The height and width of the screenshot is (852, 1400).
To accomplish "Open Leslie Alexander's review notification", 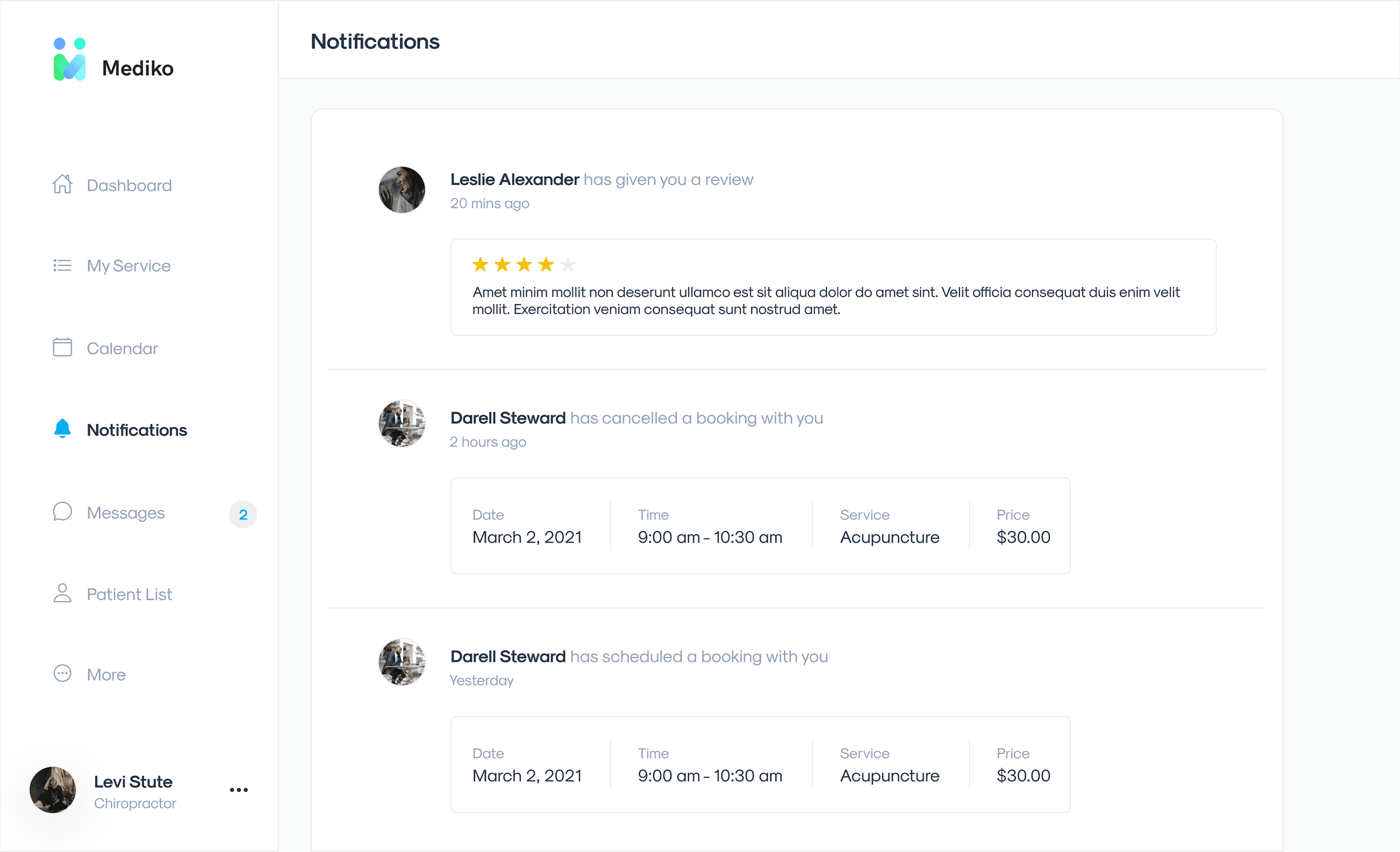I will (601, 179).
